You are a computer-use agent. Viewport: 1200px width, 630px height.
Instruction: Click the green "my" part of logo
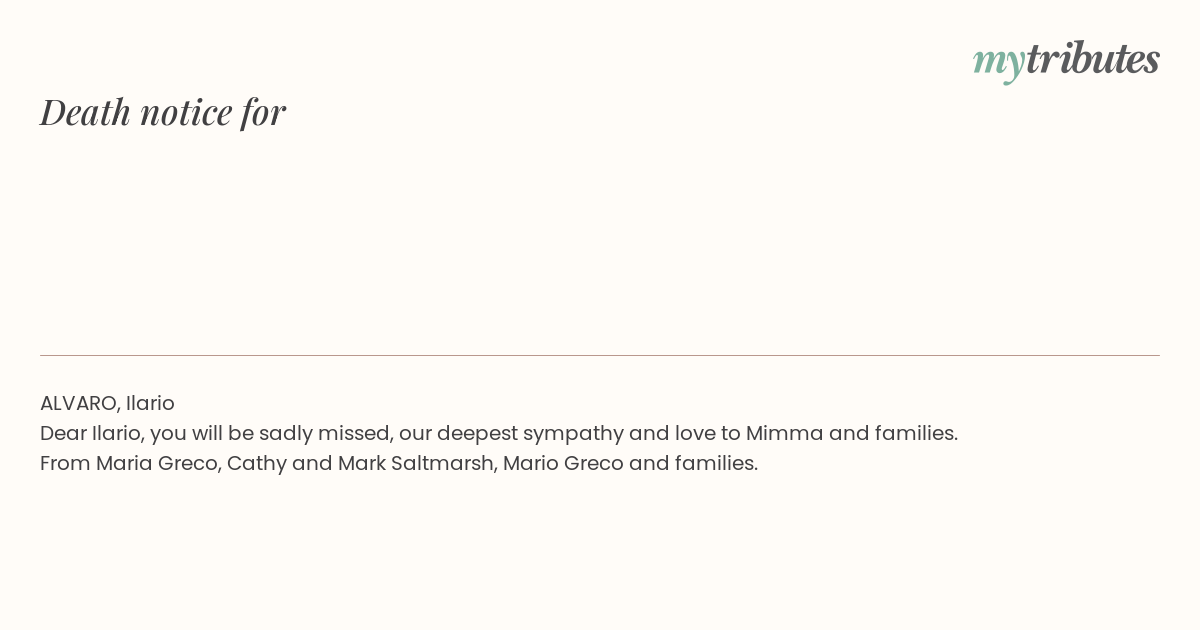[x=998, y=63]
